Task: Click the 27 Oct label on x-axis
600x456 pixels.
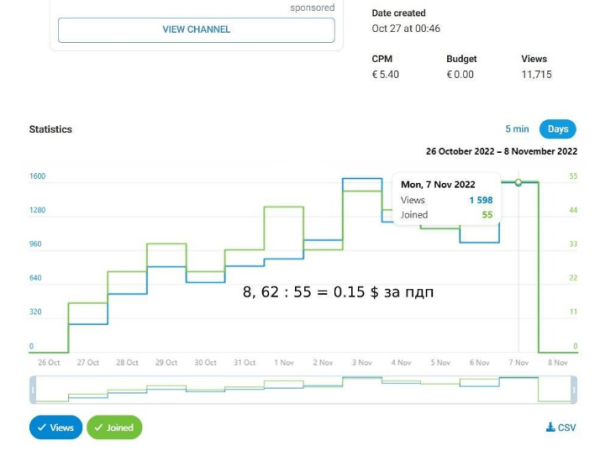Action: tap(88, 362)
